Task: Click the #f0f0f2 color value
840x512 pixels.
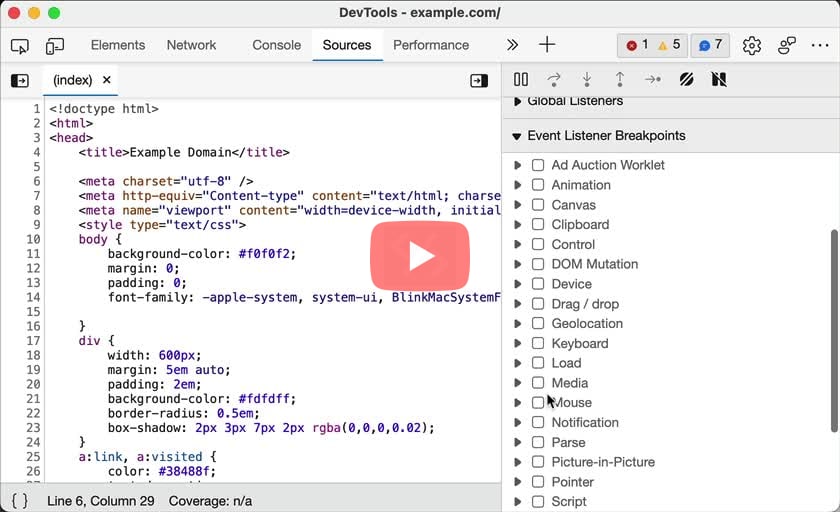Action: pos(265,254)
